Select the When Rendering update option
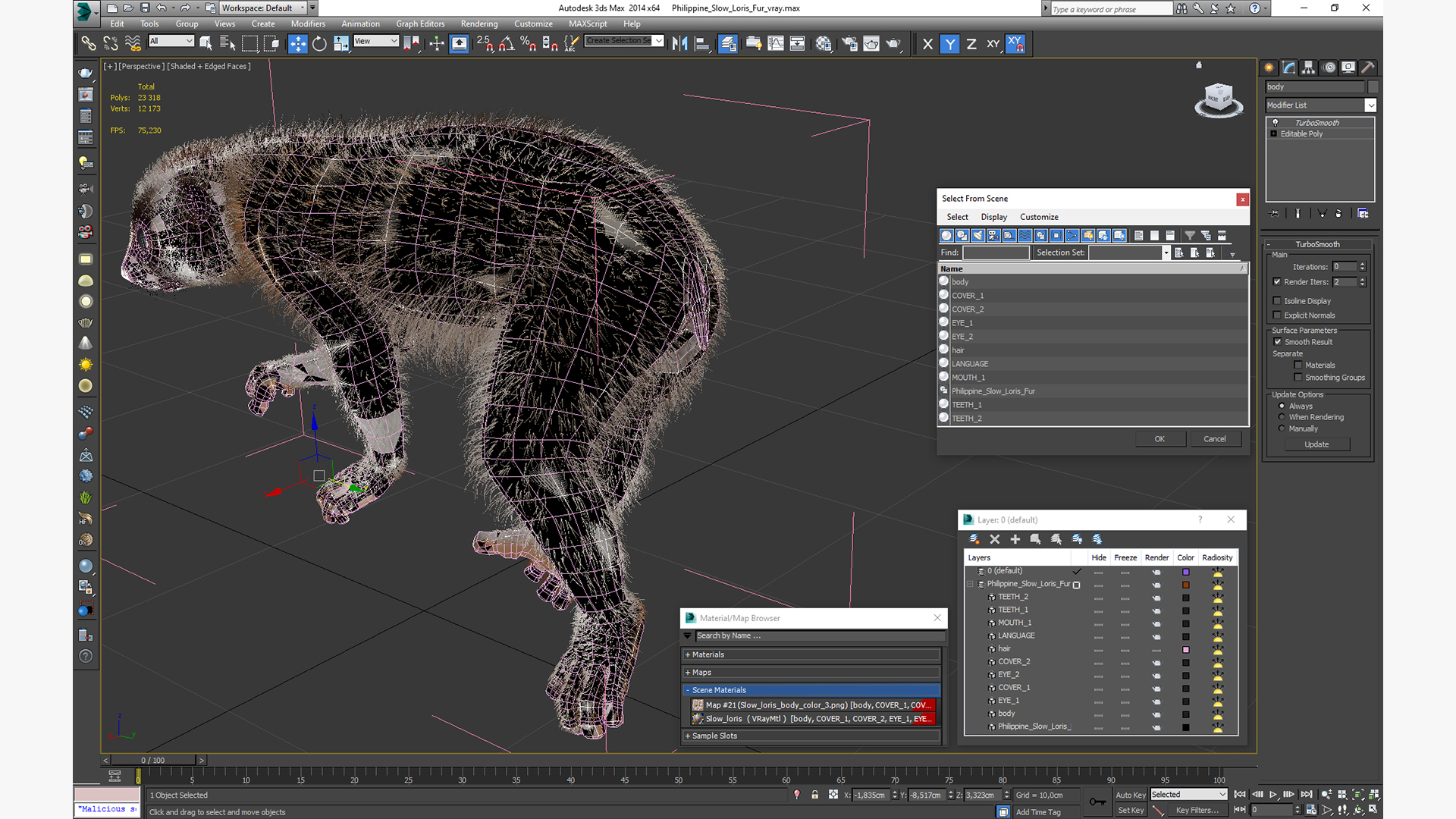1456x819 pixels. (x=1282, y=417)
